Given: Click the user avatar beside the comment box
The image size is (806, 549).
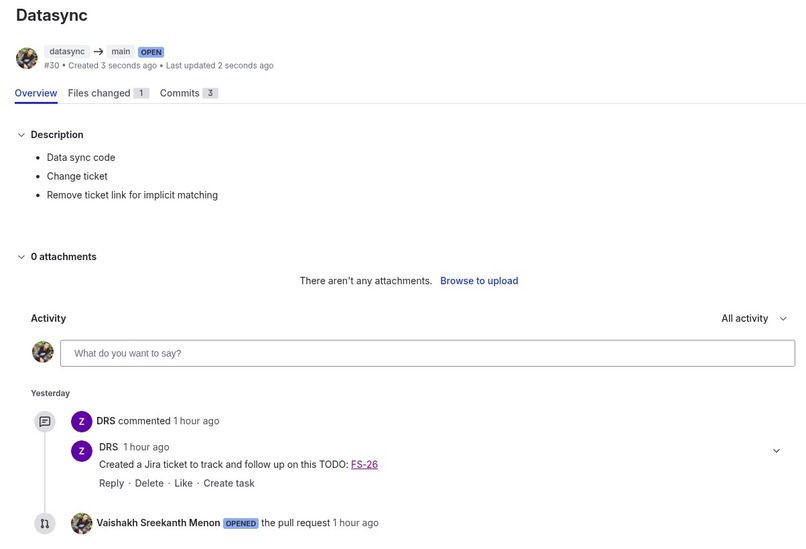Looking at the screenshot, I should tap(43, 352).
